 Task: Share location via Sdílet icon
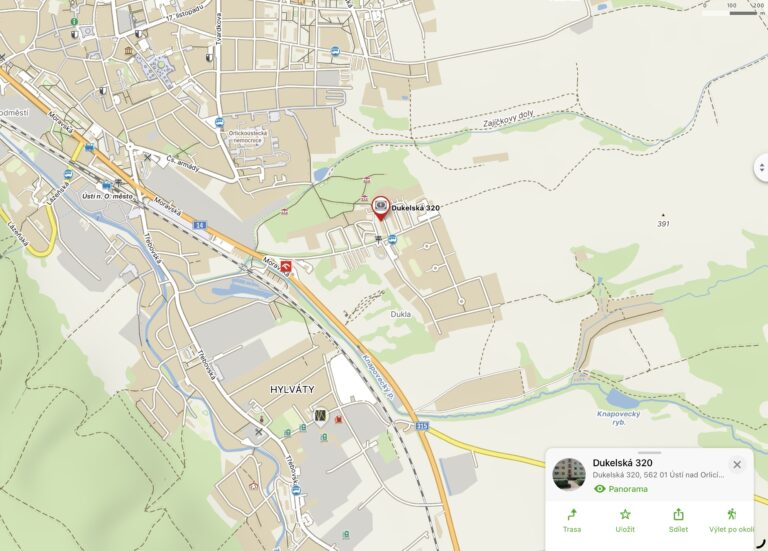click(678, 521)
